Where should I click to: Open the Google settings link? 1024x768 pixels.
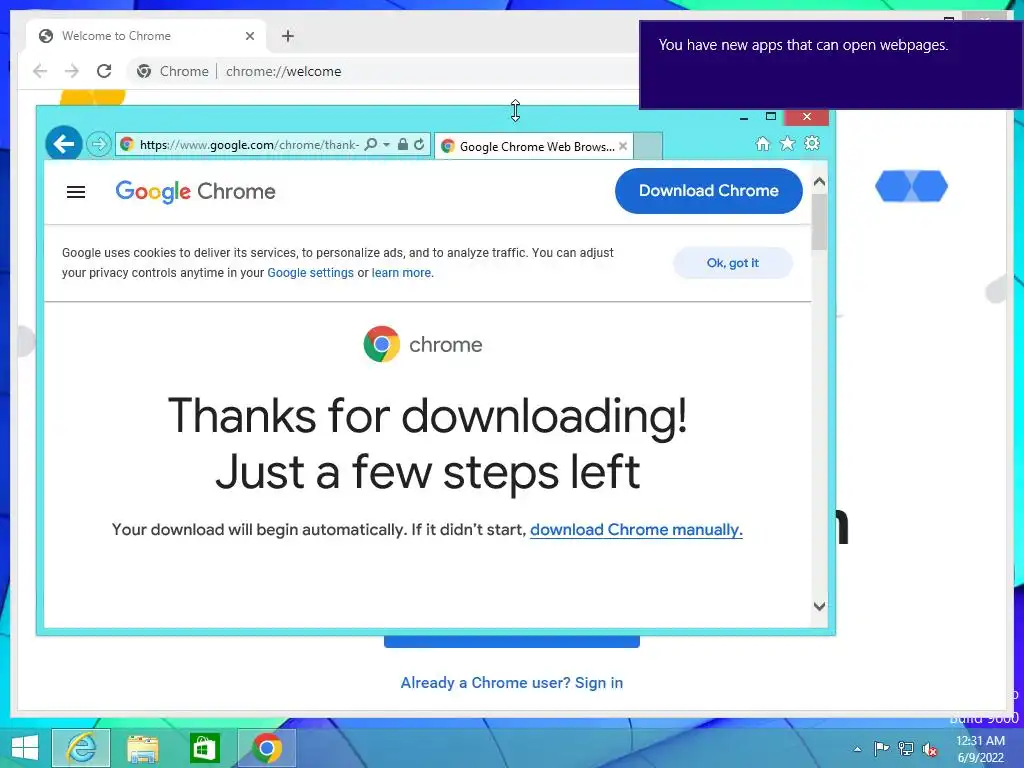coord(310,273)
